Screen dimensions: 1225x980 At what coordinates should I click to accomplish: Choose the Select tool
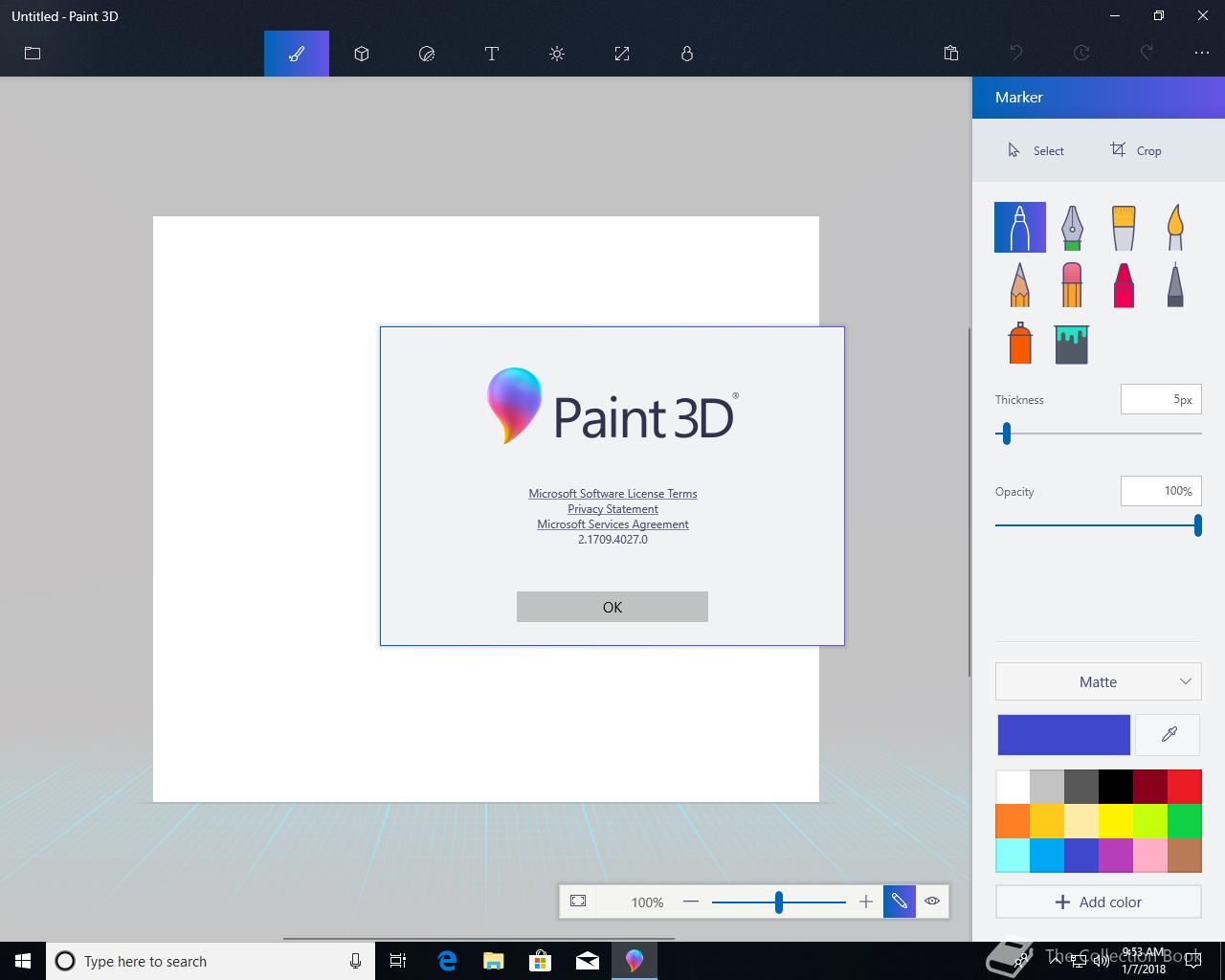point(1036,150)
